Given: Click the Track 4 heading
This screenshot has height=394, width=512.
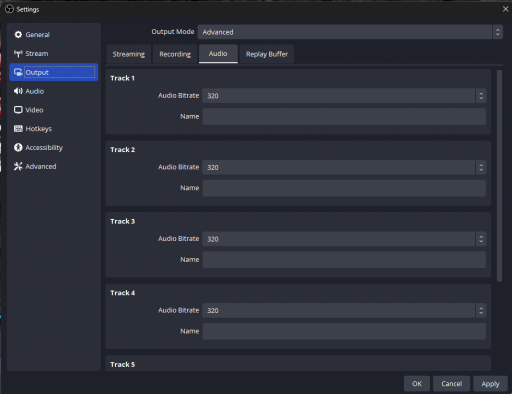Looking at the screenshot, I should (x=123, y=293).
